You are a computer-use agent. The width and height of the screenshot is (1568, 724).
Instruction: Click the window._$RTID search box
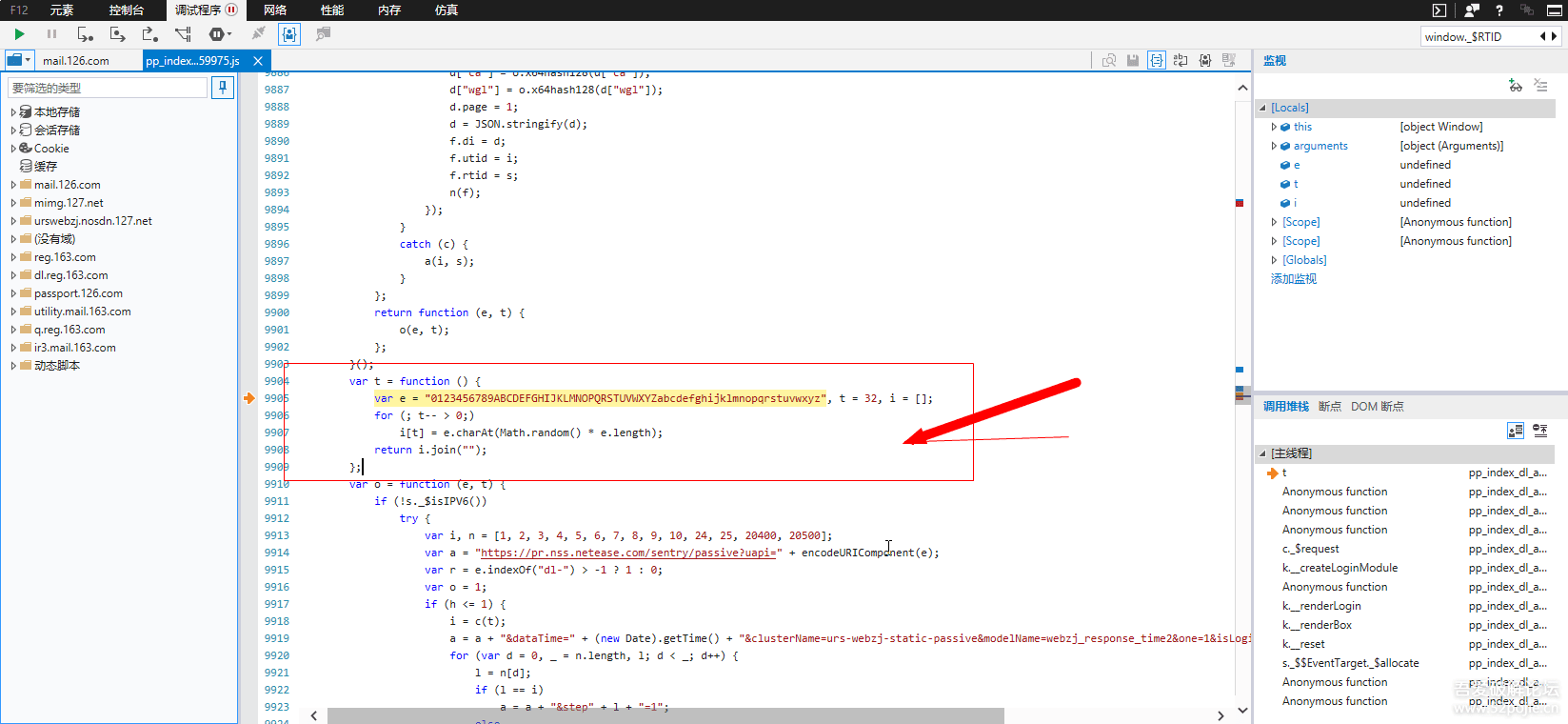click(x=1479, y=36)
